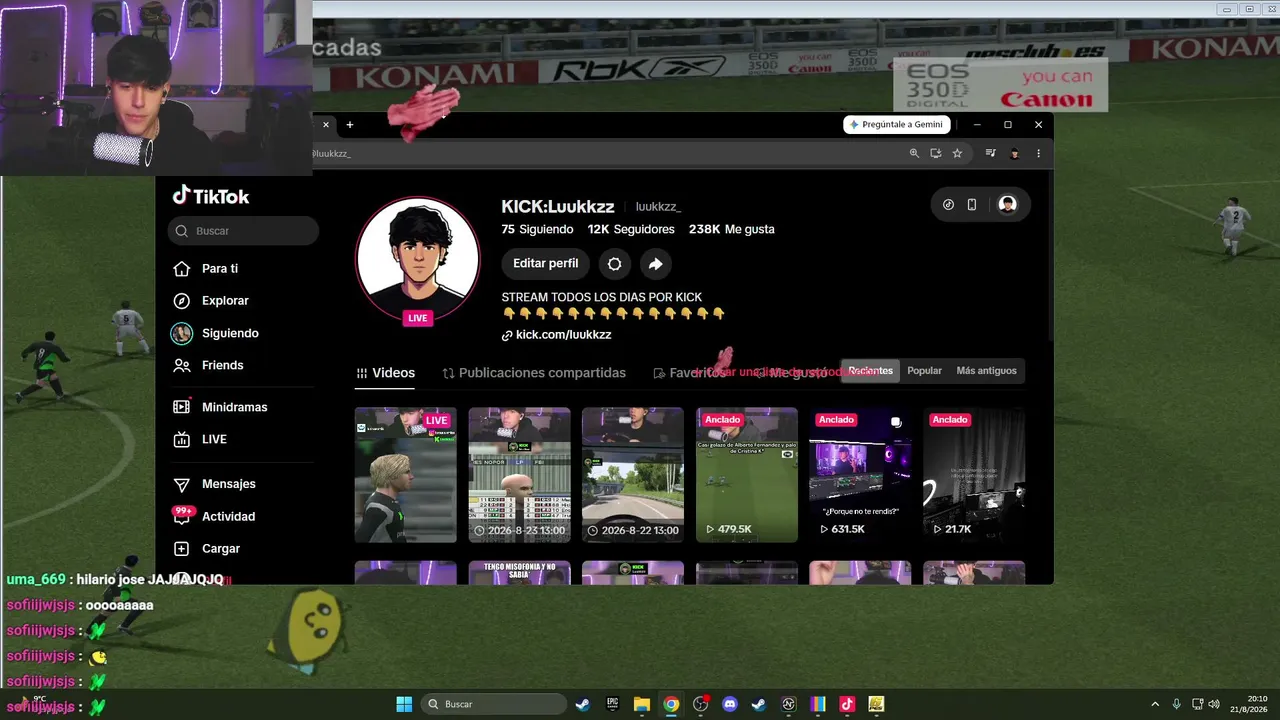This screenshot has height=720, width=1280.
Task: Click the home icon beside Para ti
Action: tap(181, 269)
